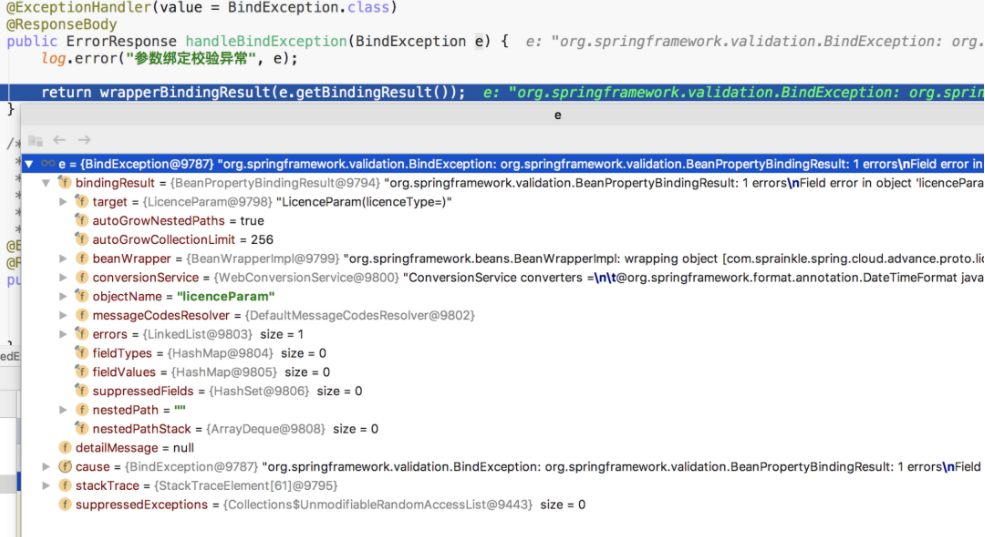Viewport: 985px width, 537px height.
Task: Select the detailMessage = null row
Action: click(x=503, y=448)
